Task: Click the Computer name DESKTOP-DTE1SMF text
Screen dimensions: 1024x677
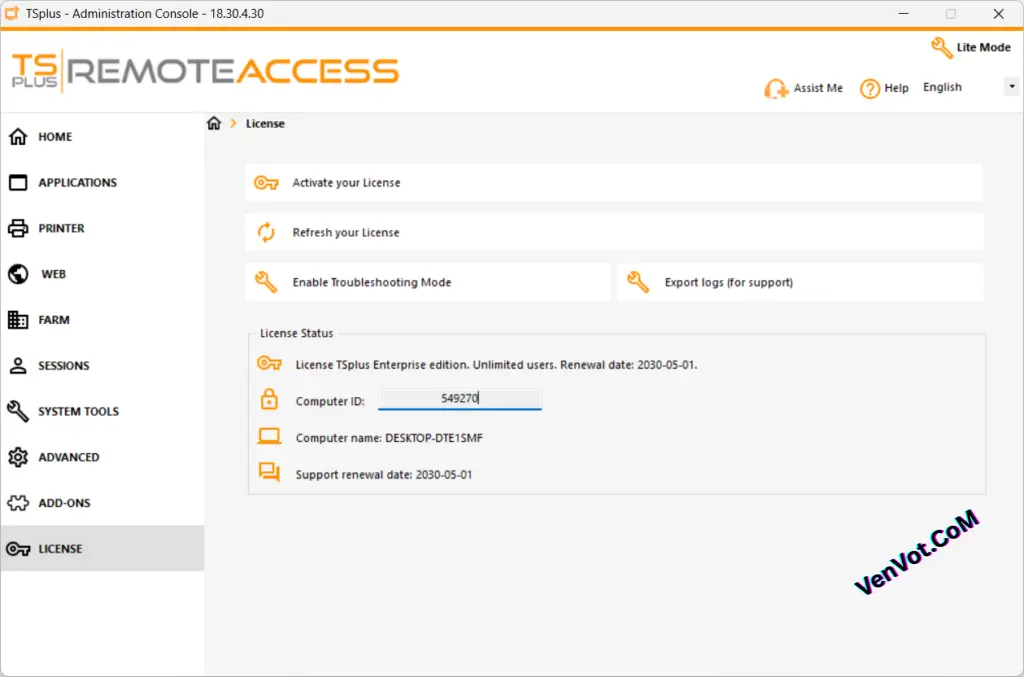Action: (x=389, y=438)
